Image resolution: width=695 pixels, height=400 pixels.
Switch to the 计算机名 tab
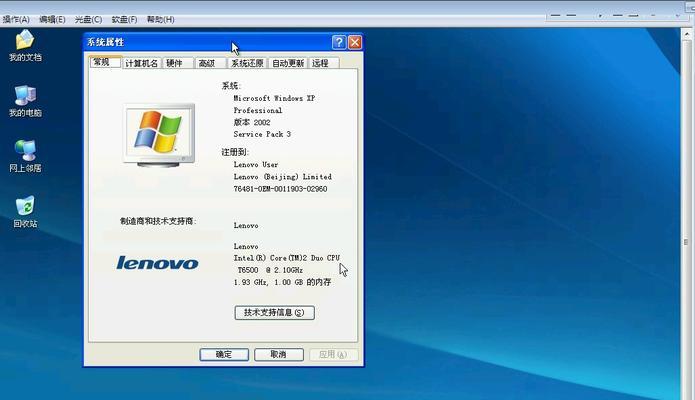pyautogui.click(x=141, y=63)
